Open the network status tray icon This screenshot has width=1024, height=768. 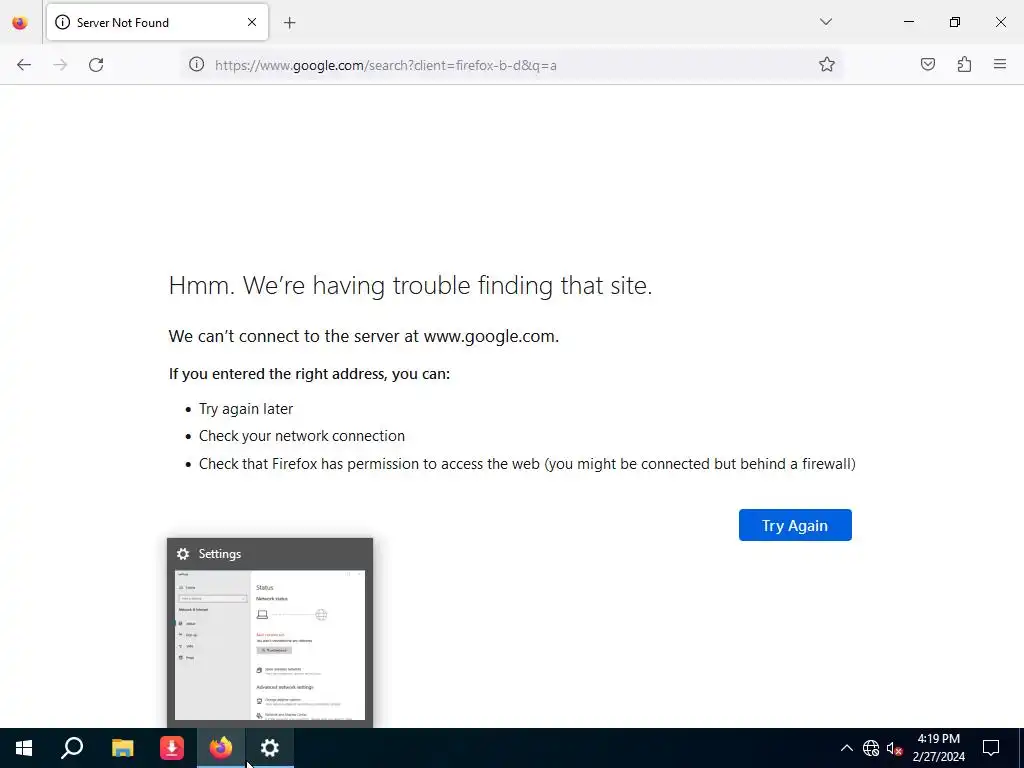[x=871, y=748]
